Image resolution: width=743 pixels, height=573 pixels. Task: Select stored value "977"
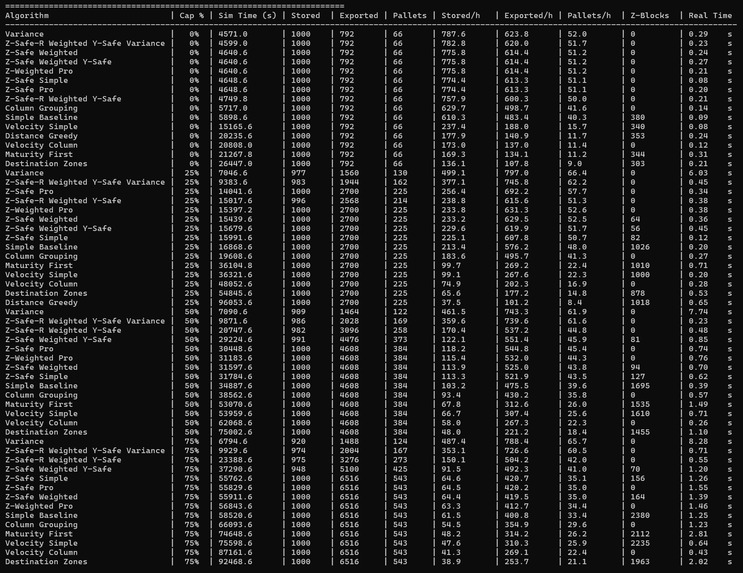tap(298, 173)
